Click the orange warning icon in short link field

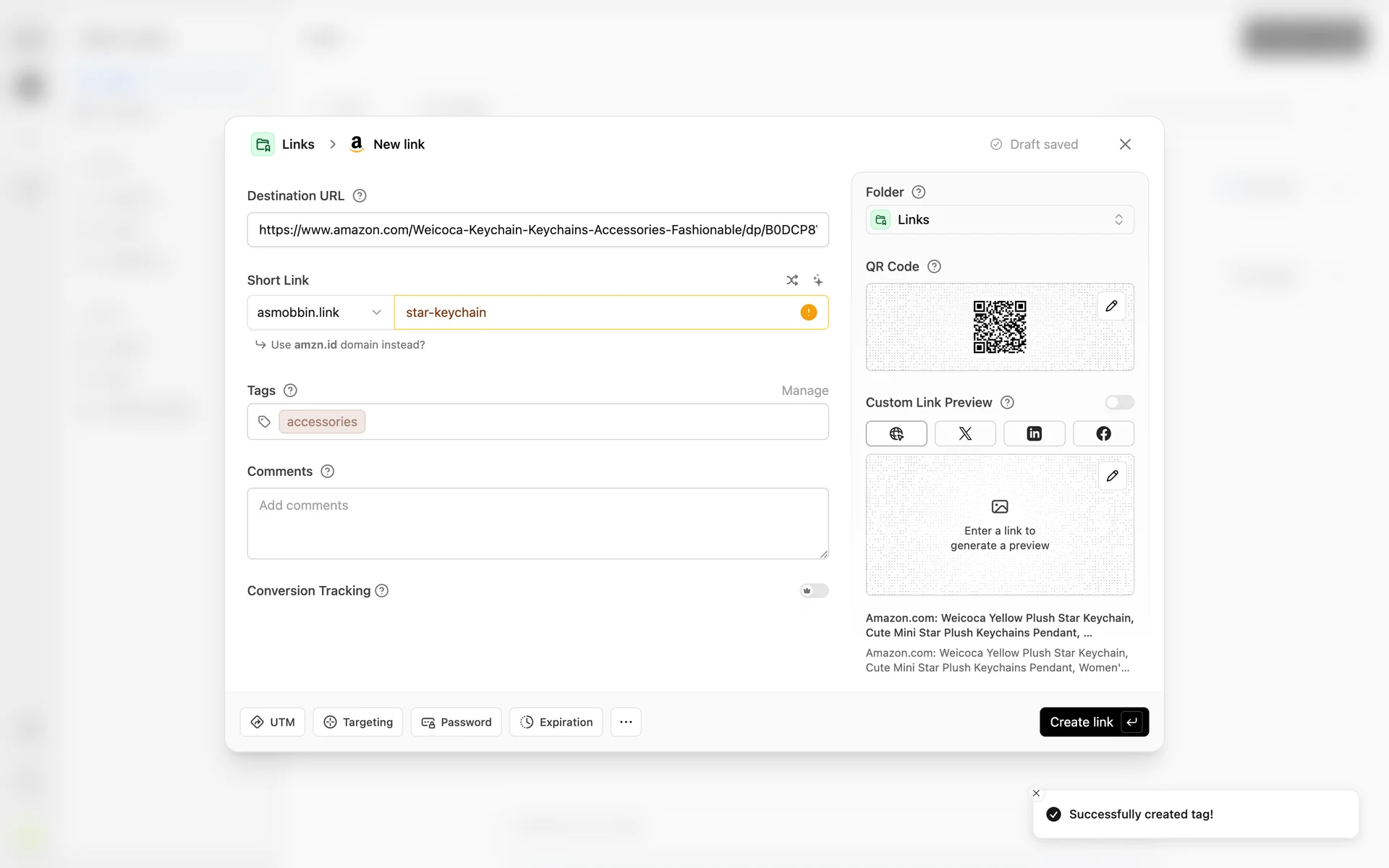[808, 312]
